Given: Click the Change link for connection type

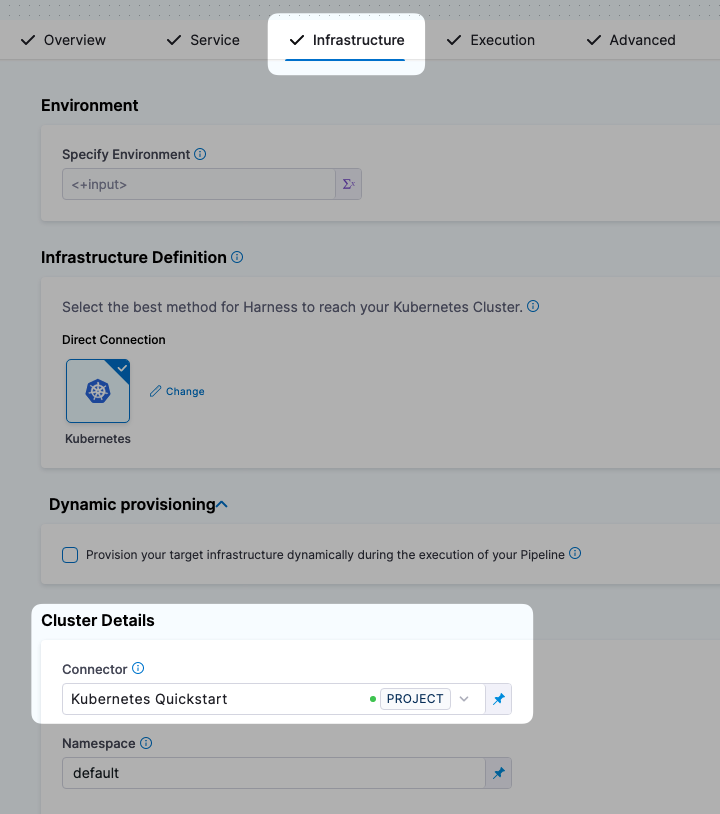Looking at the screenshot, I should click(x=178, y=391).
